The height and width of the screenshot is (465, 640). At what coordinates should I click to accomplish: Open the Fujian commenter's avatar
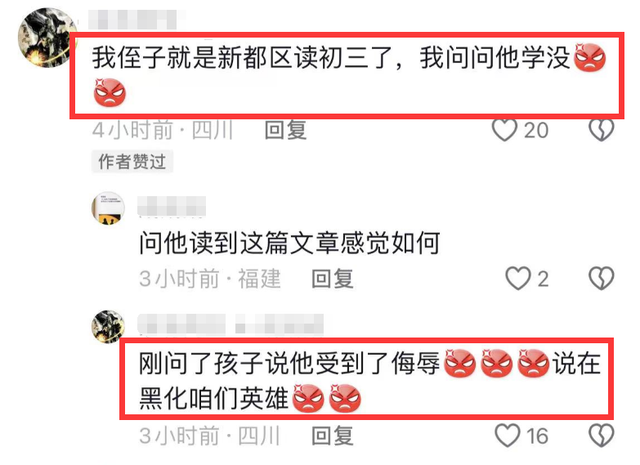tap(108, 208)
